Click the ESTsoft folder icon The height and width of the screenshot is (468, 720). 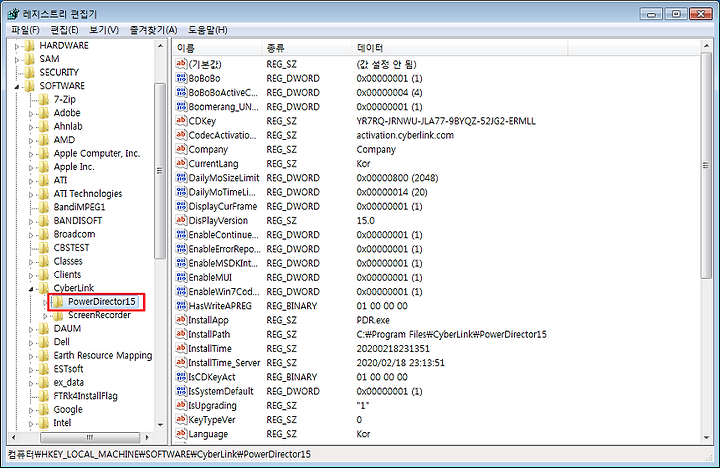pyautogui.click(x=44, y=369)
